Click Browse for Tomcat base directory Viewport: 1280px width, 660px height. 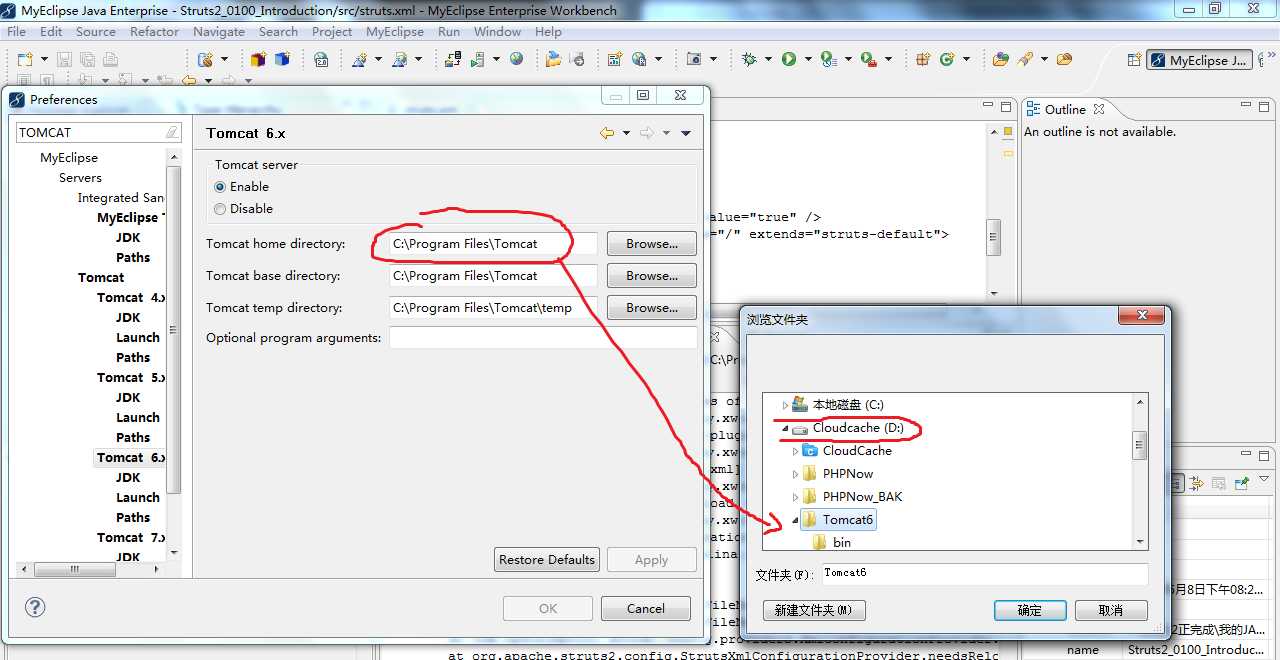click(x=652, y=276)
